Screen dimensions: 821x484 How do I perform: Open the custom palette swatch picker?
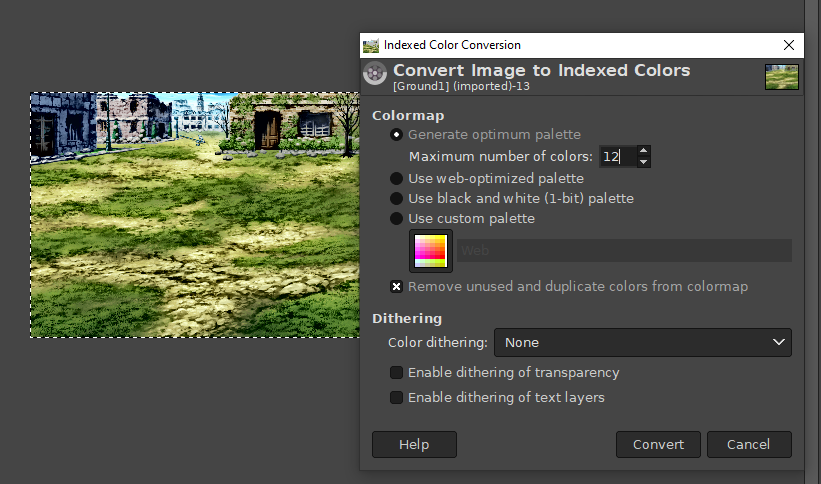click(x=430, y=251)
